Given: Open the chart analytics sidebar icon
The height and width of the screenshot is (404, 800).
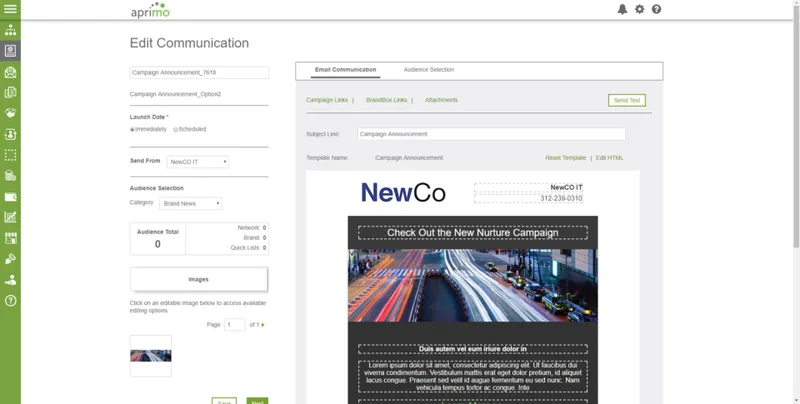Looking at the screenshot, I should coord(10,217).
